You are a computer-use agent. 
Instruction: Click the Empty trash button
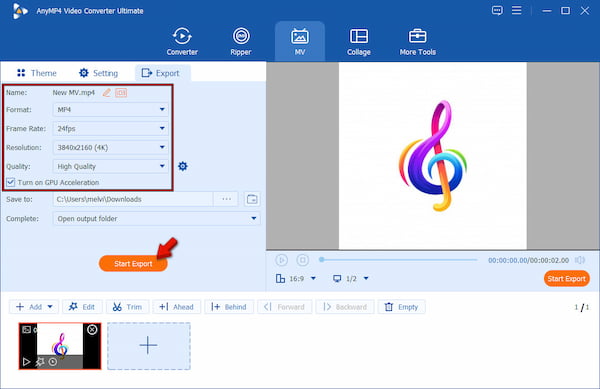point(401,307)
